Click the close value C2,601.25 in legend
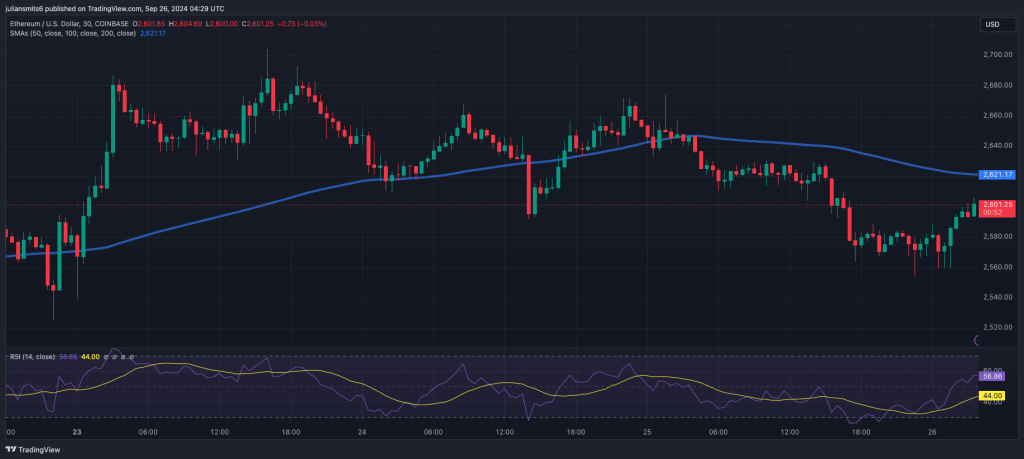Screen dimensions: 1024x459 [x=257, y=24]
